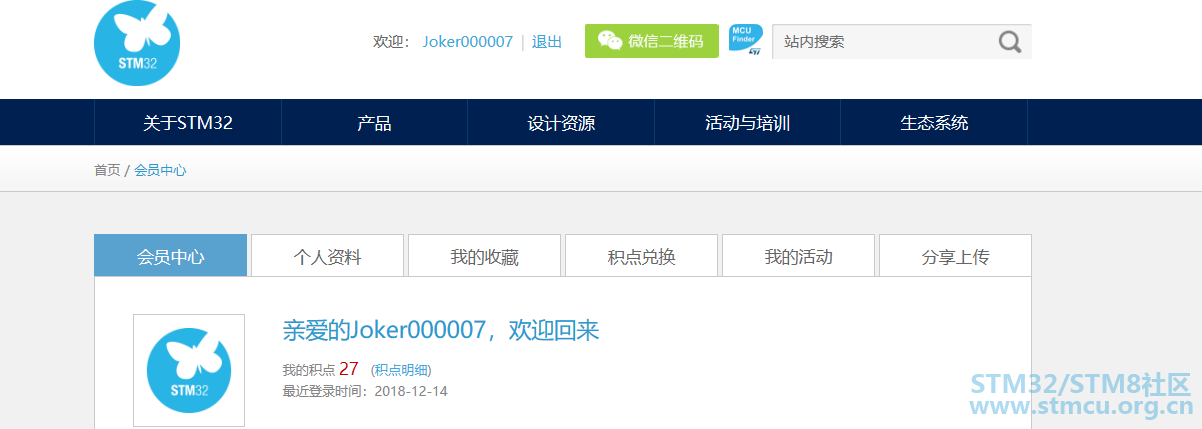Click the 我的积点 label
Image resolution: width=1202 pixels, height=429 pixels.
[309, 370]
